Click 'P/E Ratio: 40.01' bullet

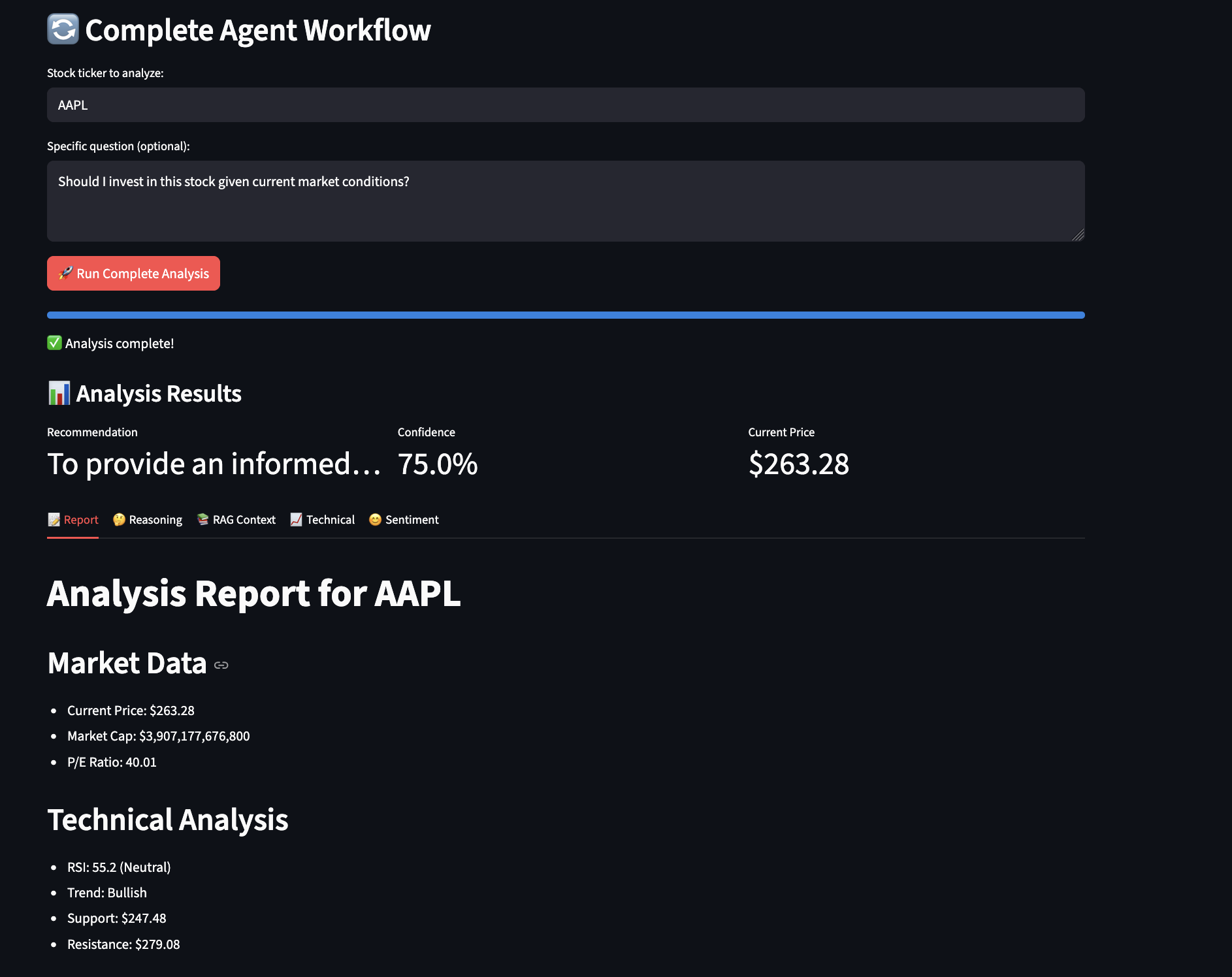112,762
